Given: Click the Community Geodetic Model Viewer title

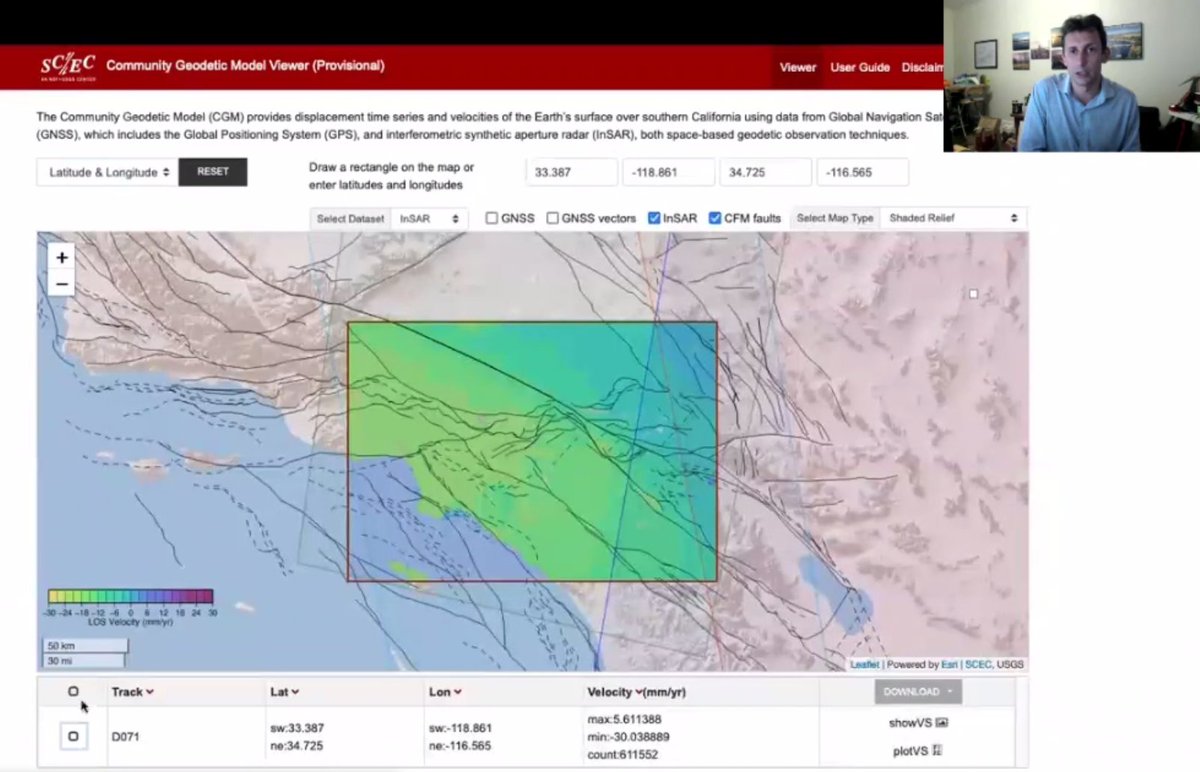Looking at the screenshot, I should click(245, 66).
